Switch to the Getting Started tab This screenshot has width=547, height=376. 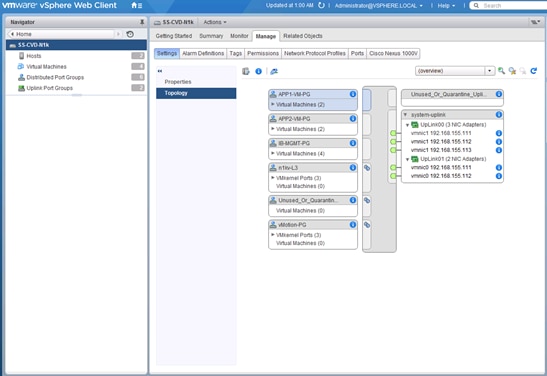(174, 36)
